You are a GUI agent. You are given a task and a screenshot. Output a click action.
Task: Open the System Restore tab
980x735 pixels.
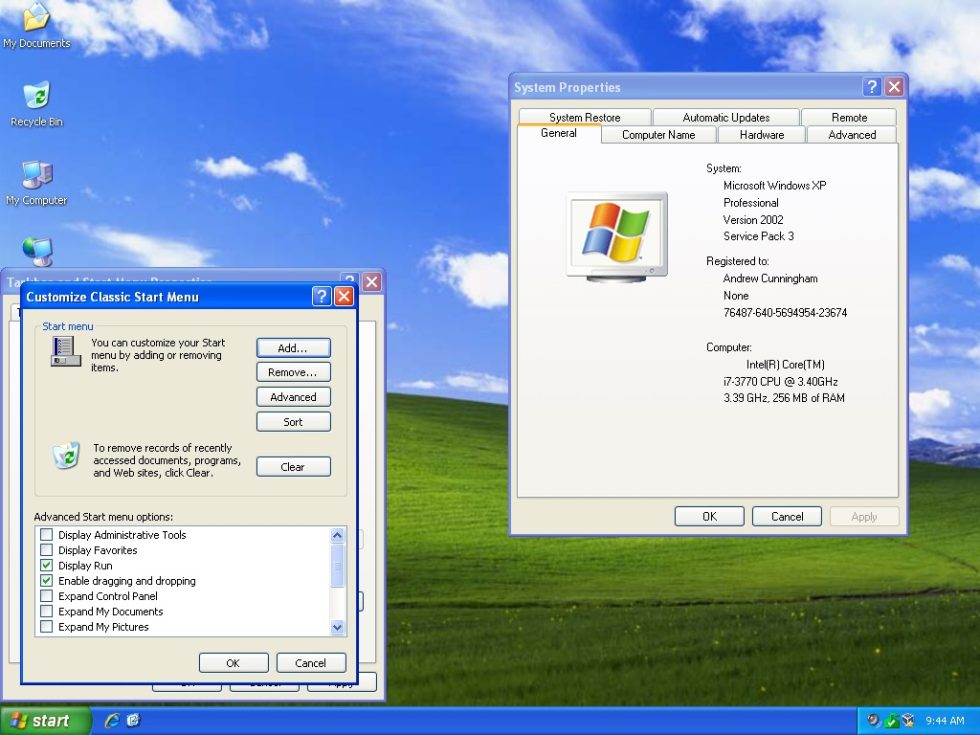point(583,116)
